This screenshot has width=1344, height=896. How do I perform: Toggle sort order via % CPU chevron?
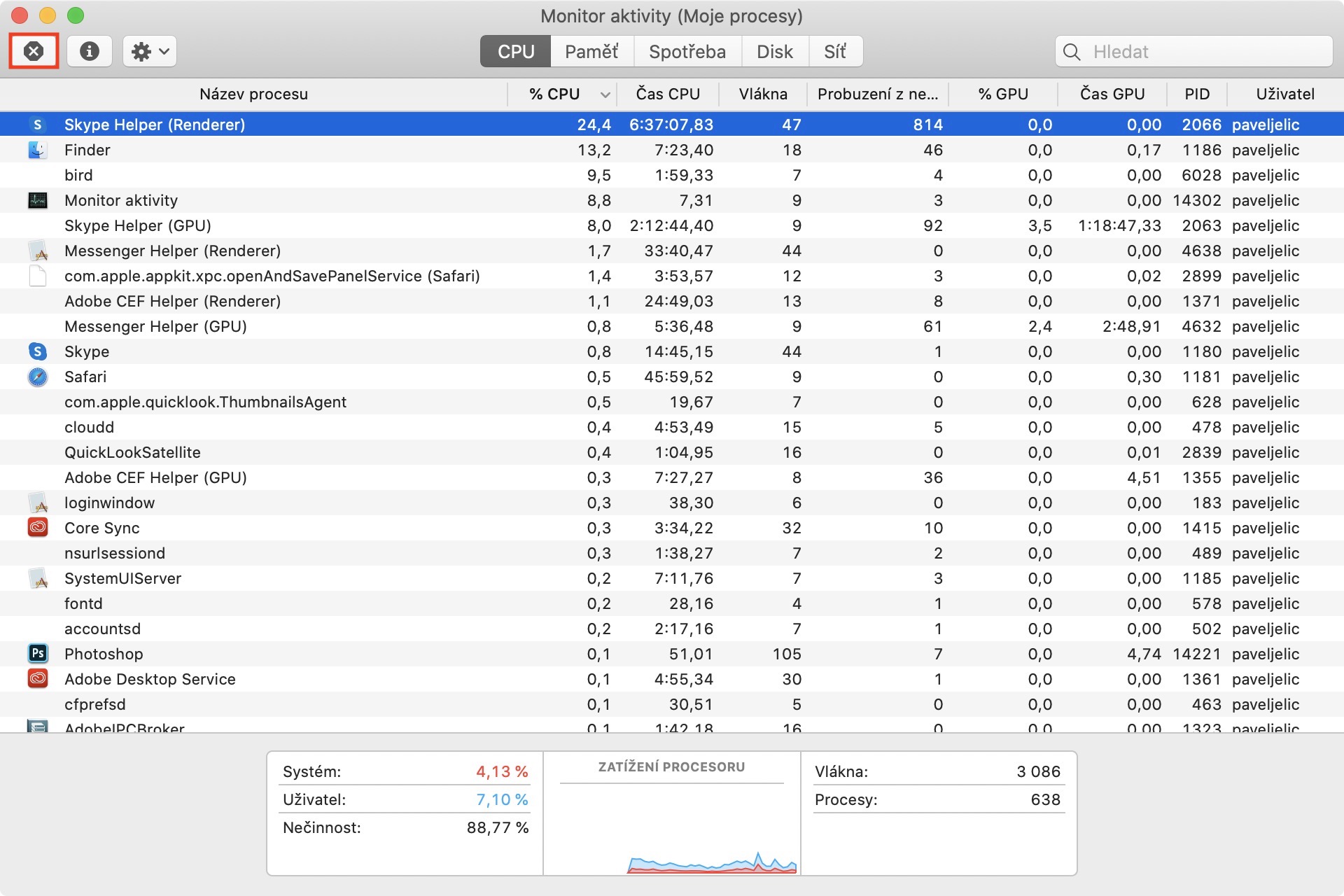point(605,94)
